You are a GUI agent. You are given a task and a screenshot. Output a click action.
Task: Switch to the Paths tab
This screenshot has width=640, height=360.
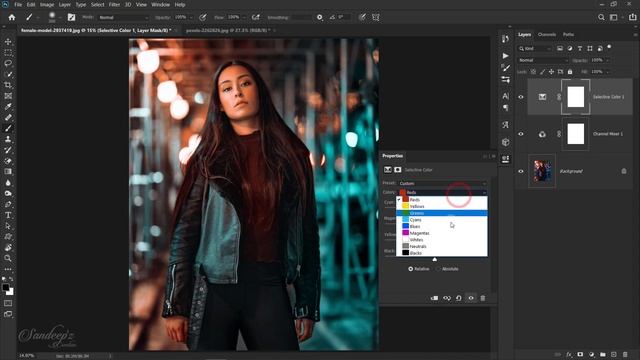pos(568,35)
